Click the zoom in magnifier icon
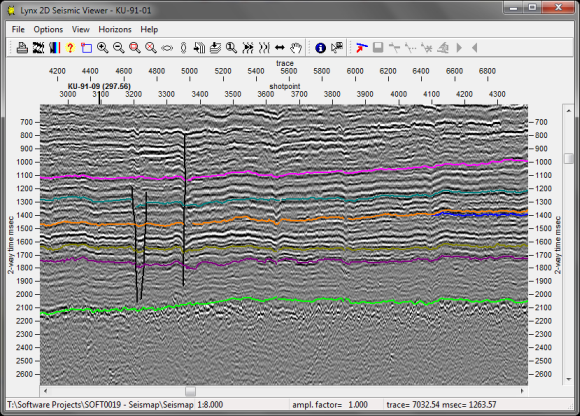The image size is (580, 416). (x=102, y=48)
